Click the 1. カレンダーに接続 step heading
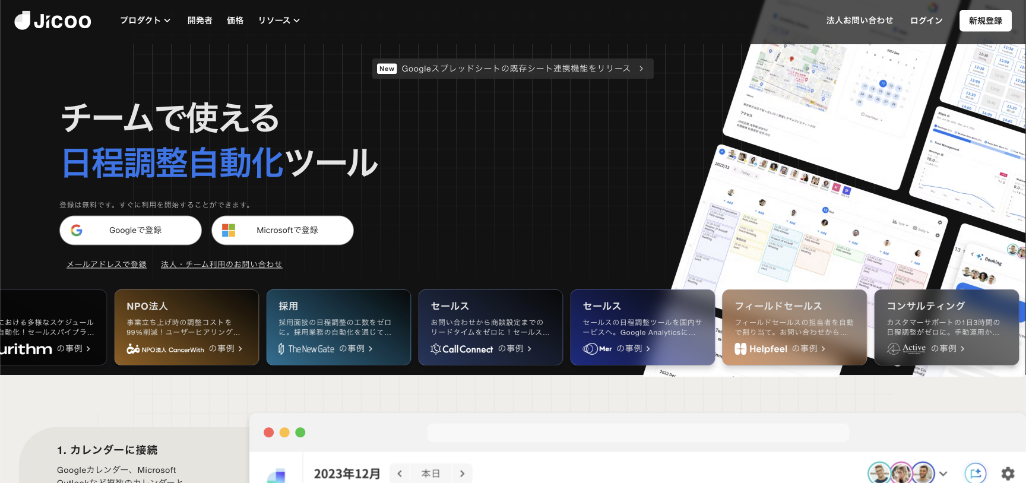The height and width of the screenshot is (483, 1026). [x=107, y=450]
